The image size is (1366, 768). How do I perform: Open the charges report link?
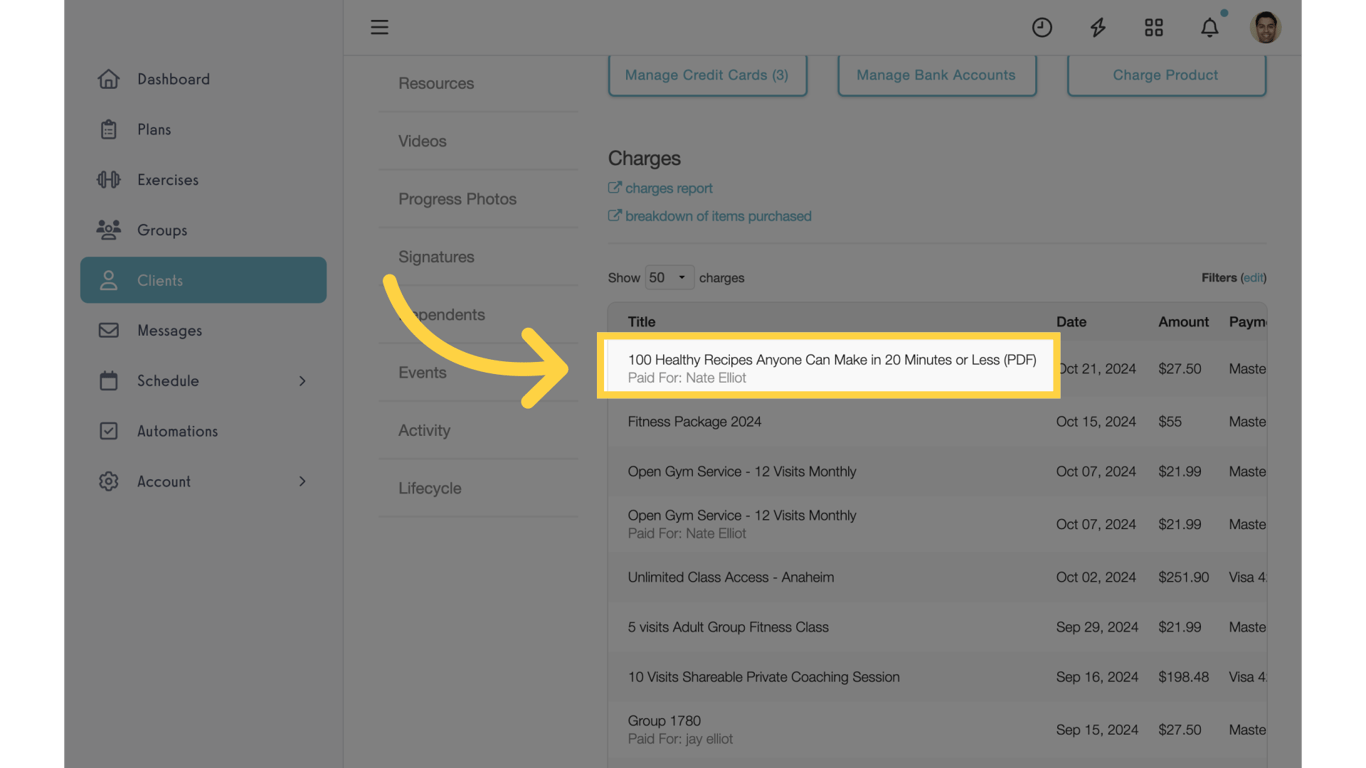[x=669, y=188]
